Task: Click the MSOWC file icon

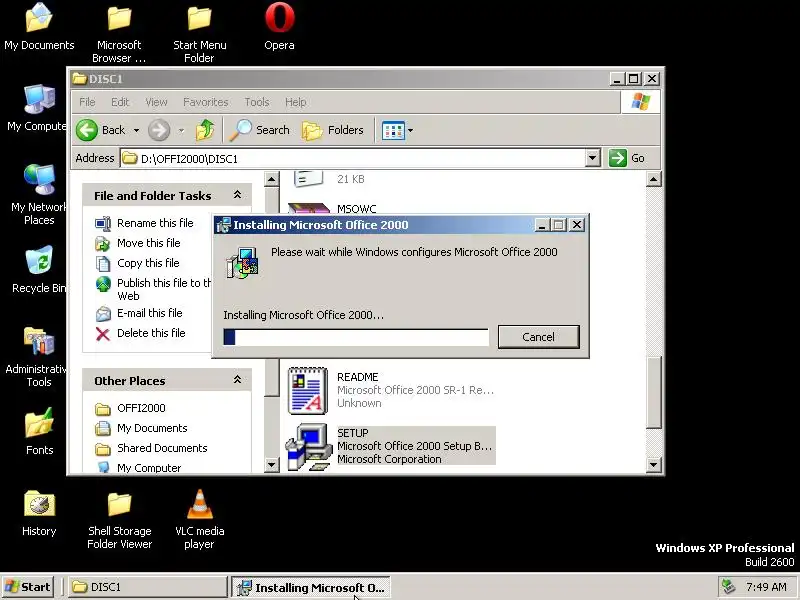Action: [x=309, y=209]
